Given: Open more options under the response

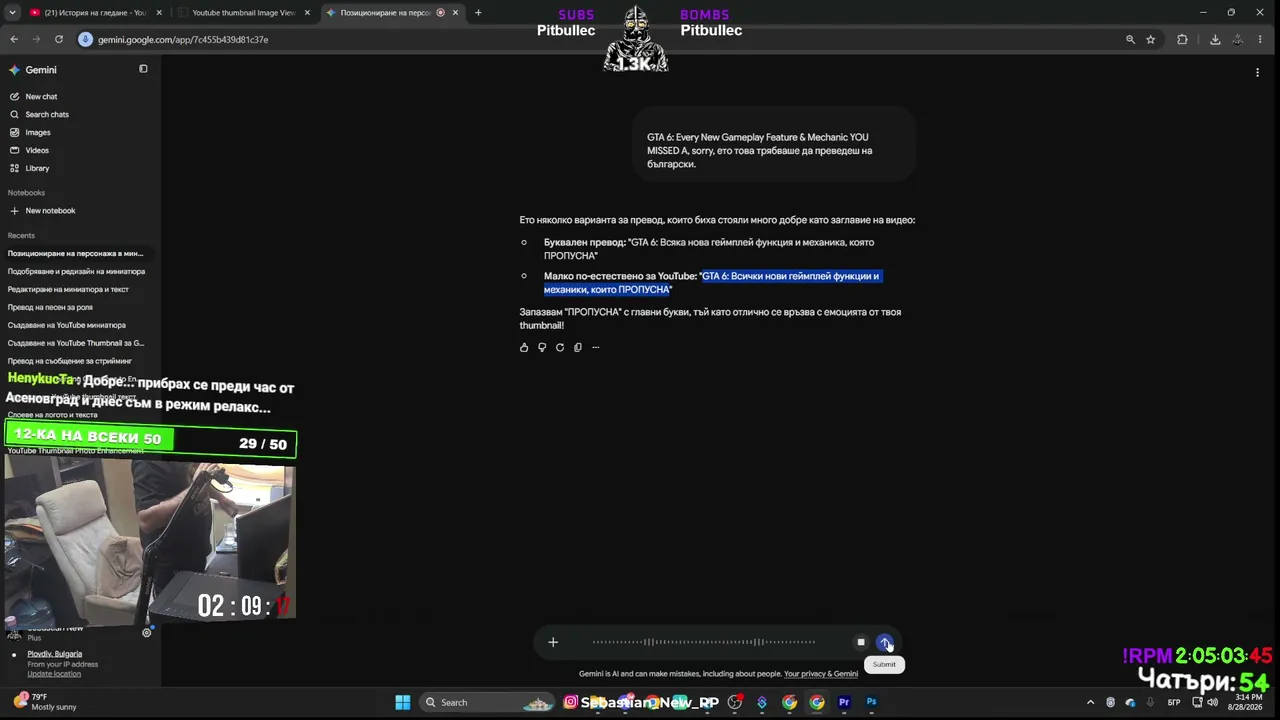Looking at the screenshot, I should tap(596, 347).
